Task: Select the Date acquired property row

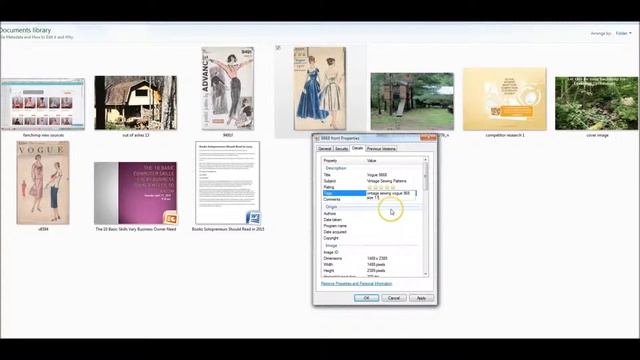Action: (372, 232)
